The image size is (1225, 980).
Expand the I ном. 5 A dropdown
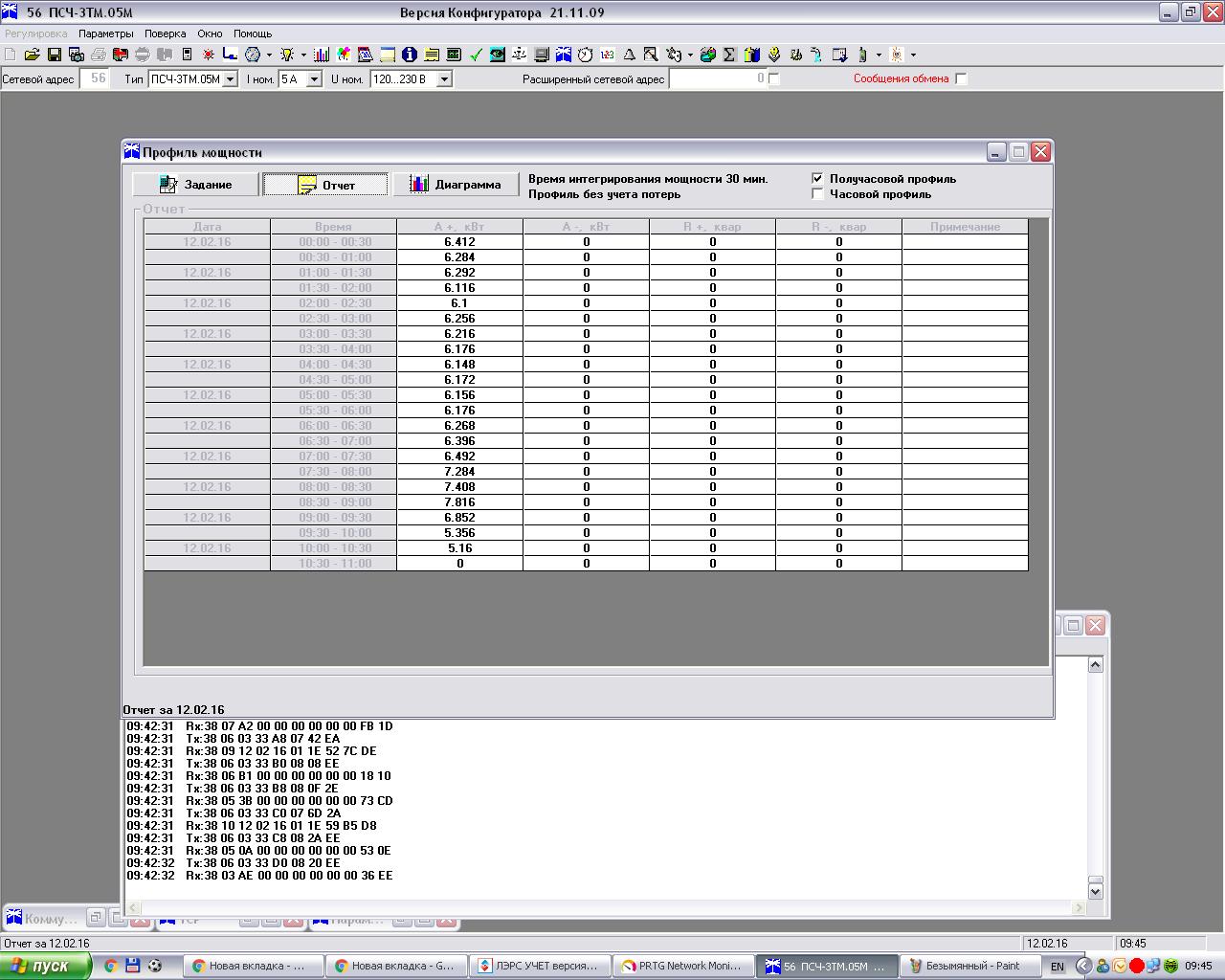(314, 79)
